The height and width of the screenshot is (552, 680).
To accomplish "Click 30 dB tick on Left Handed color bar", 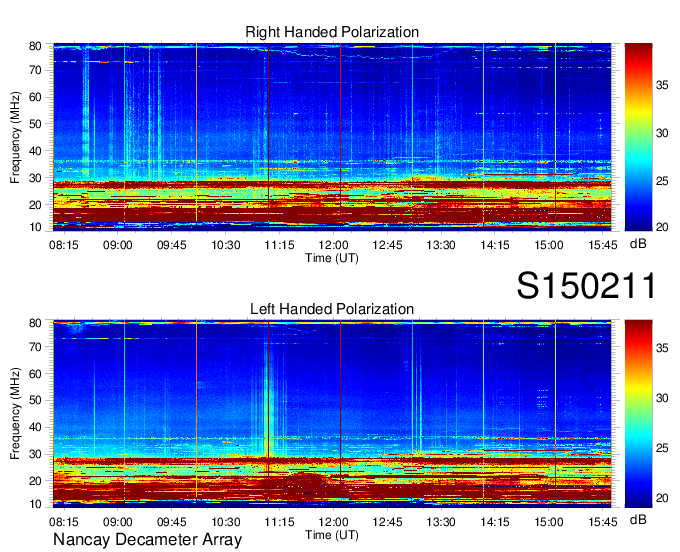I will (x=662, y=398).
